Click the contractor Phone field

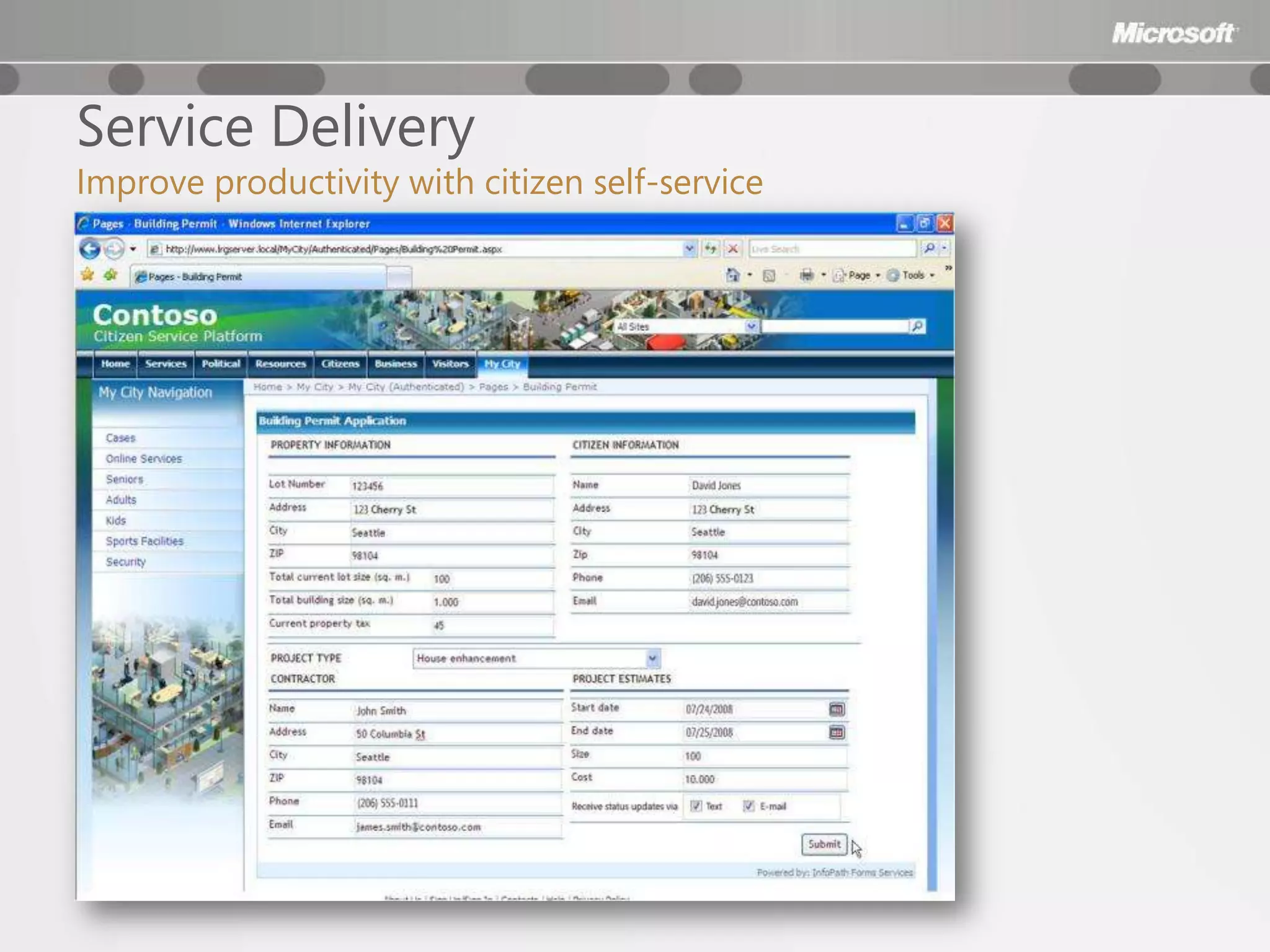pyautogui.click(x=458, y=803)
